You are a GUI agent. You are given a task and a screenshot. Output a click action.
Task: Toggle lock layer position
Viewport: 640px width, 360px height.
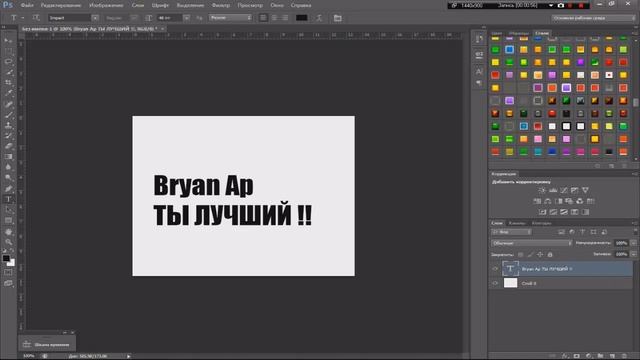(540, 254)
